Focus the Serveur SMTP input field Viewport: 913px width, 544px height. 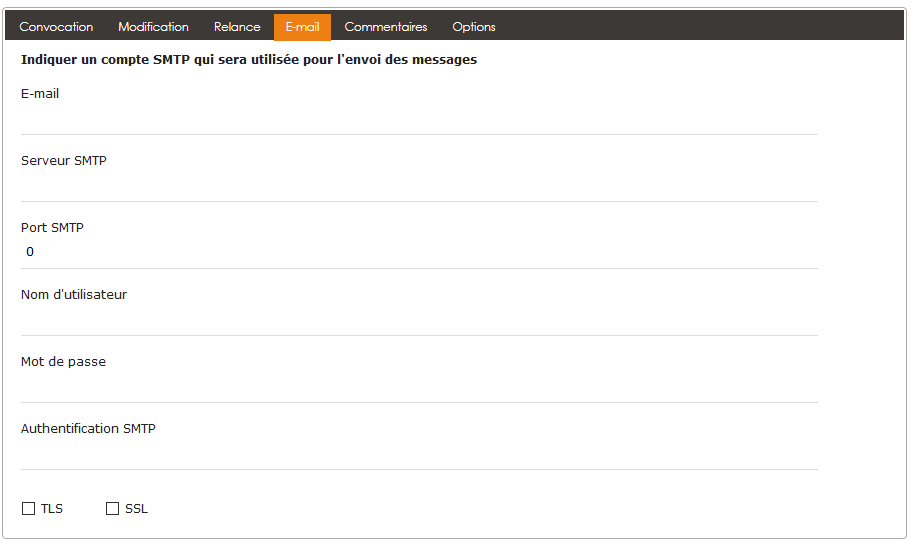419,186
